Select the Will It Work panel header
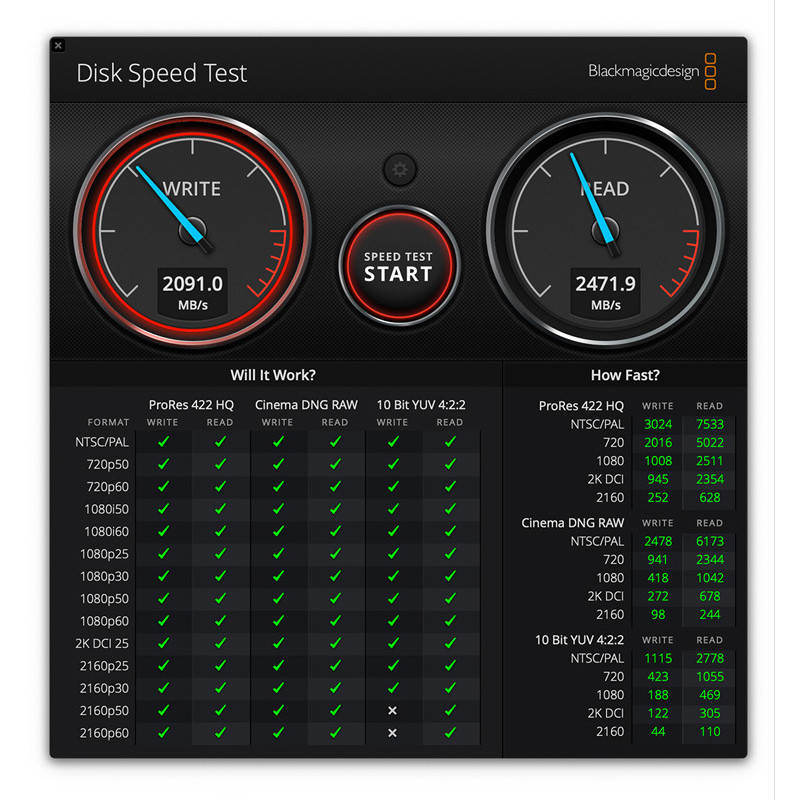The height and width of the screenshot is (800, 800). [273, 375]
